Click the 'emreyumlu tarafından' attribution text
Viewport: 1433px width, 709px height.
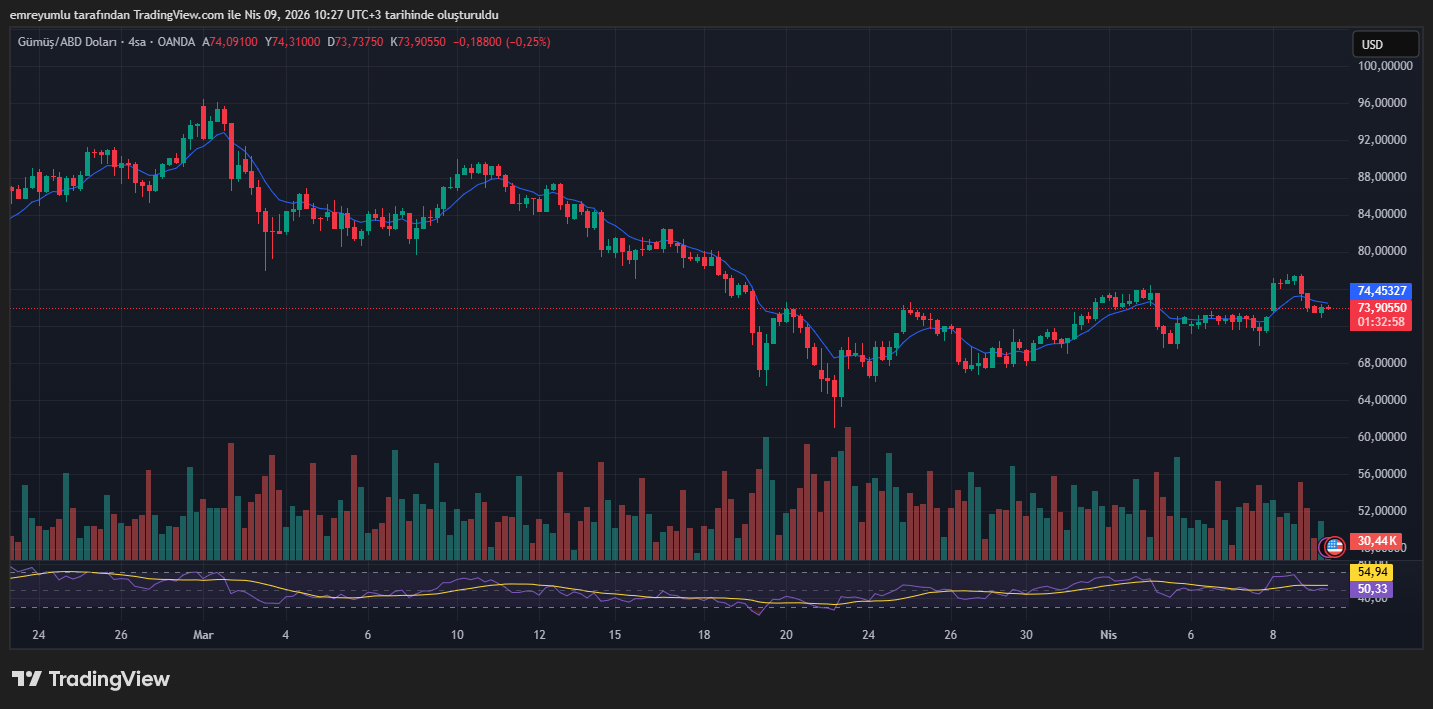tap(70, 15)
